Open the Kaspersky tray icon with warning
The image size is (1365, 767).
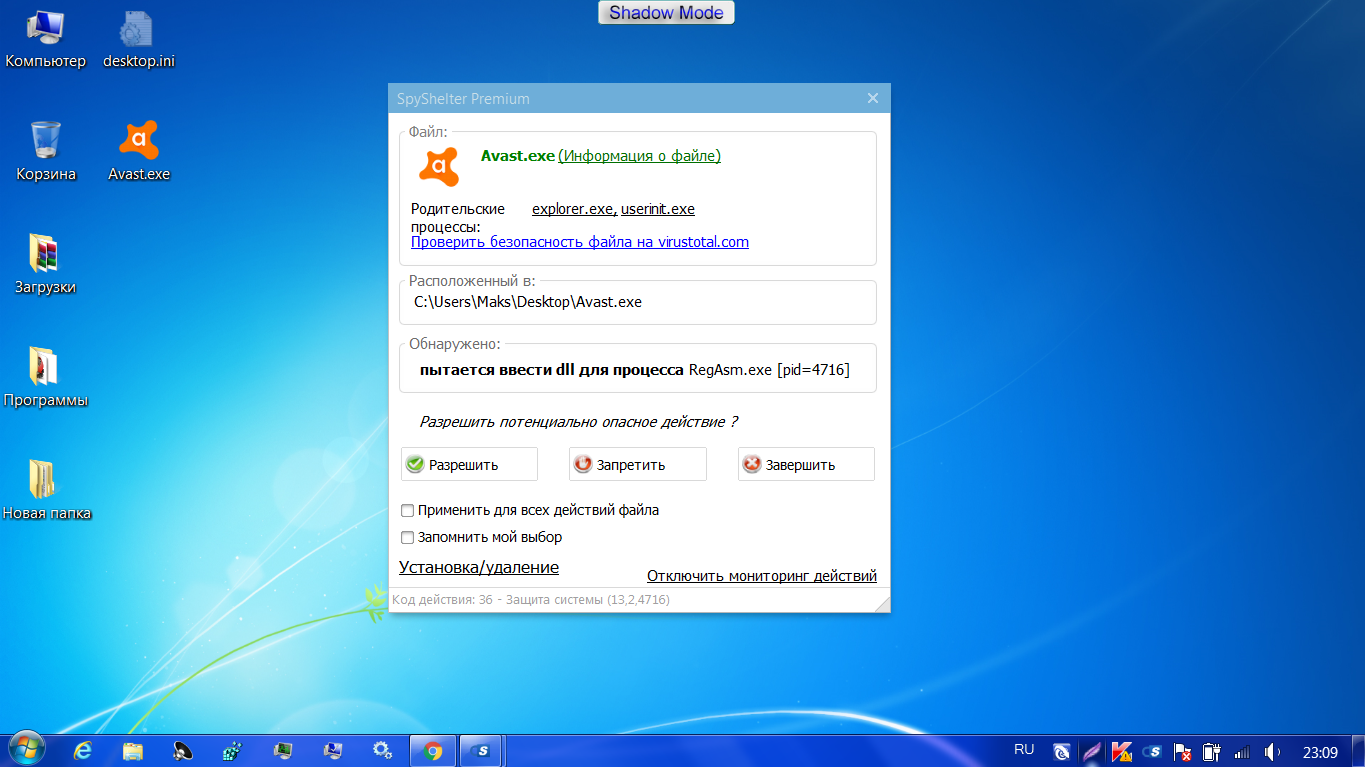coord(1122,751)
